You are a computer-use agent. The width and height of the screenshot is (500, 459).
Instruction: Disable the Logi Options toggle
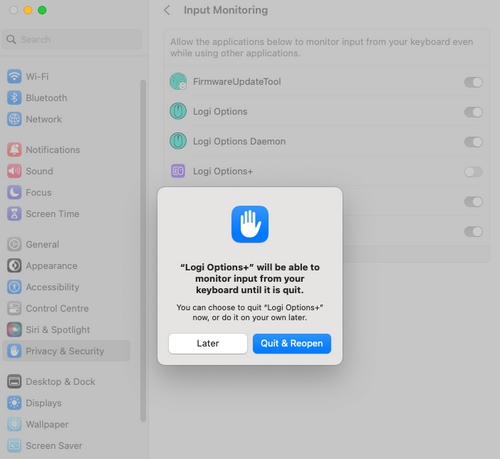pyautogui.click(x=473, y=112)
